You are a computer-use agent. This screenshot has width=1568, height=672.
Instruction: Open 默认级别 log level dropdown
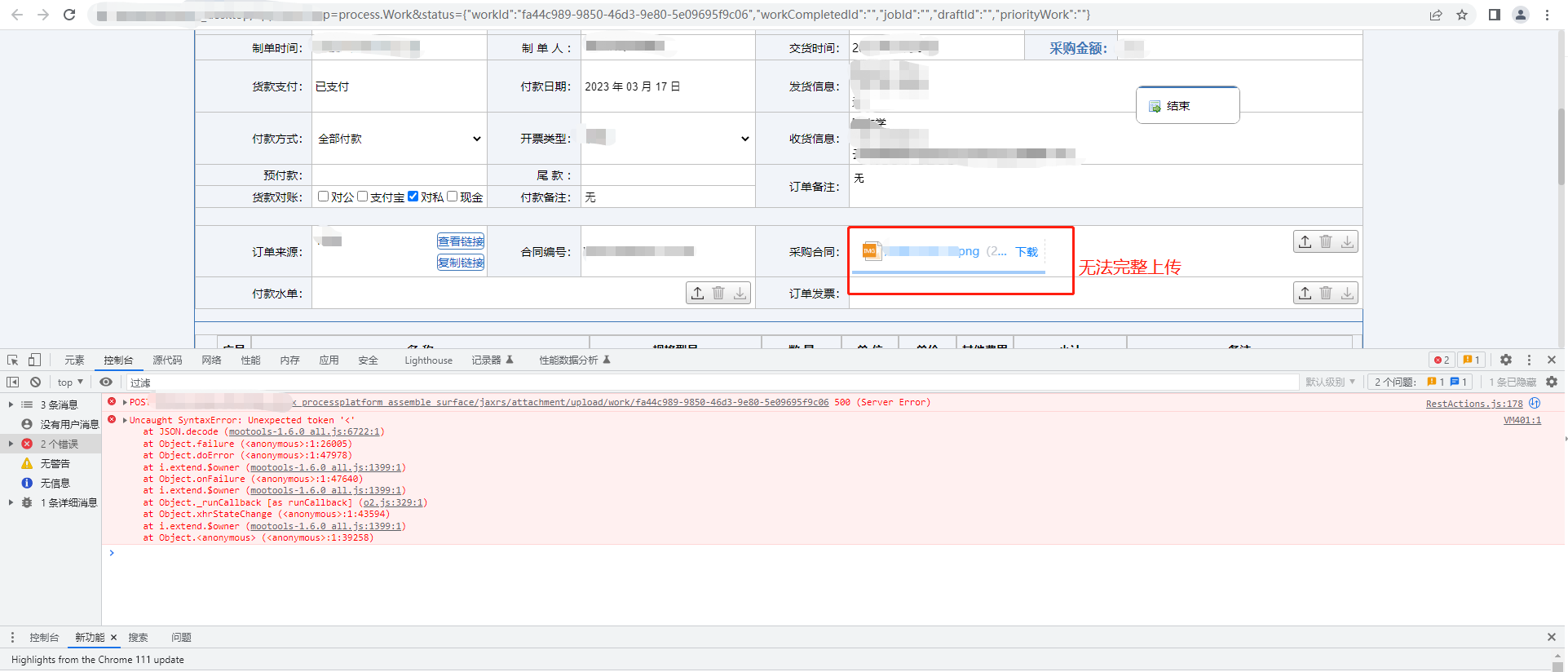(x=1330, y=382)
